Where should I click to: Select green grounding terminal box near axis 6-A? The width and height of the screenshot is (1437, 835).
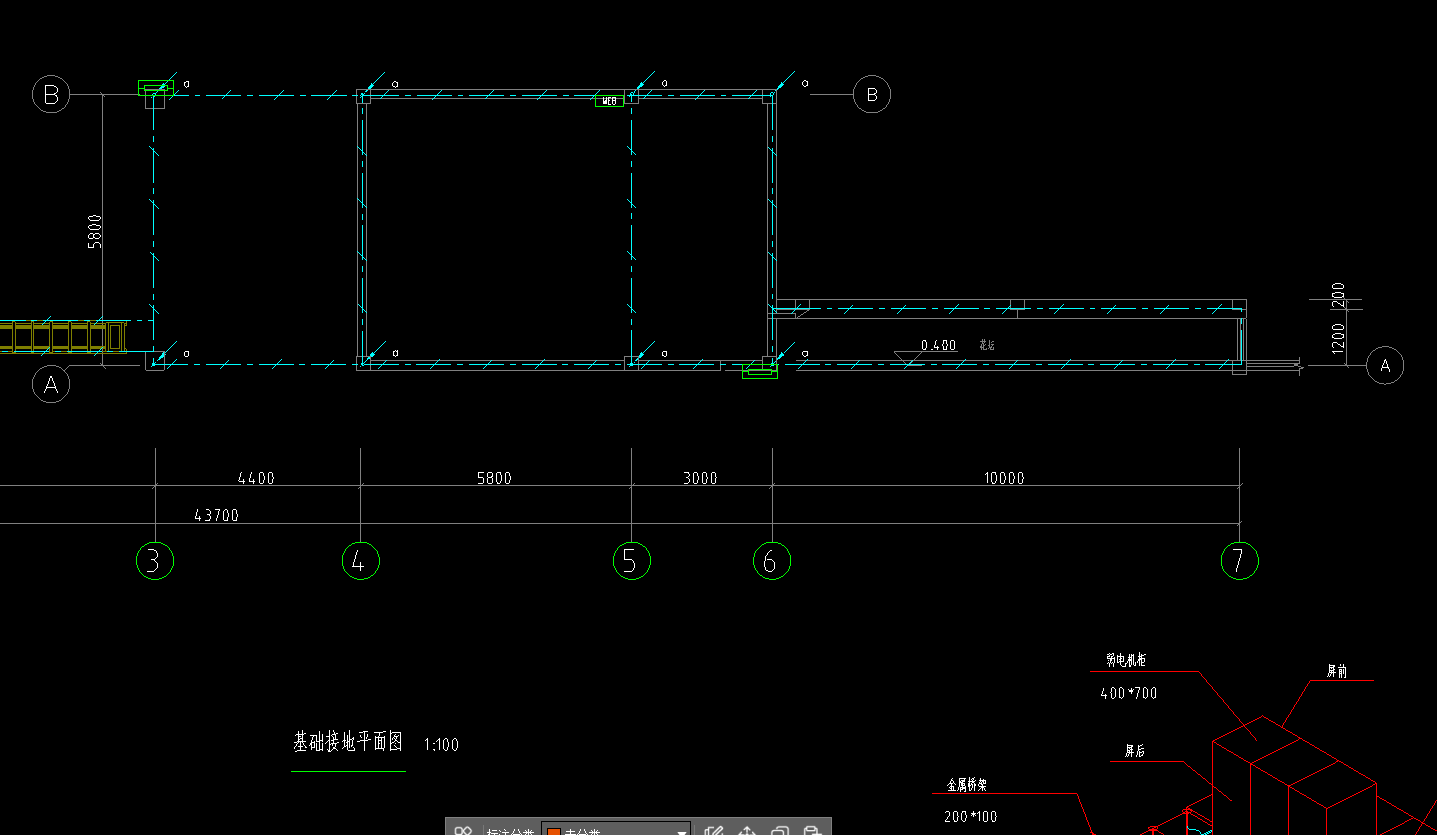point(760,372)
